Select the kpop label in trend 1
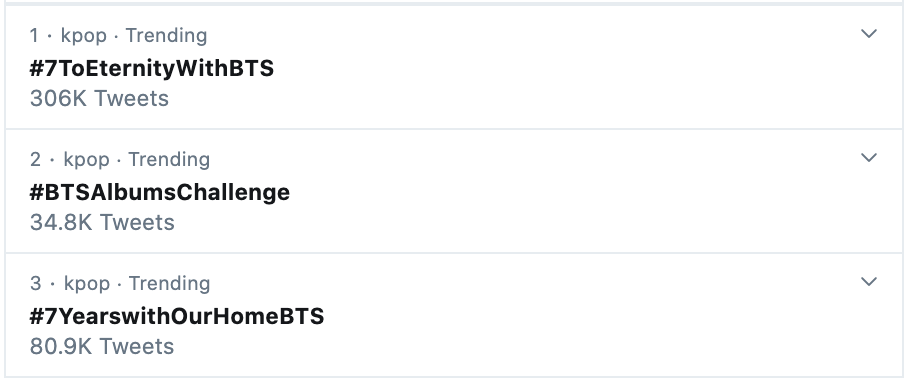The height and width of the screenshot is (378, 904). point(84,36)
